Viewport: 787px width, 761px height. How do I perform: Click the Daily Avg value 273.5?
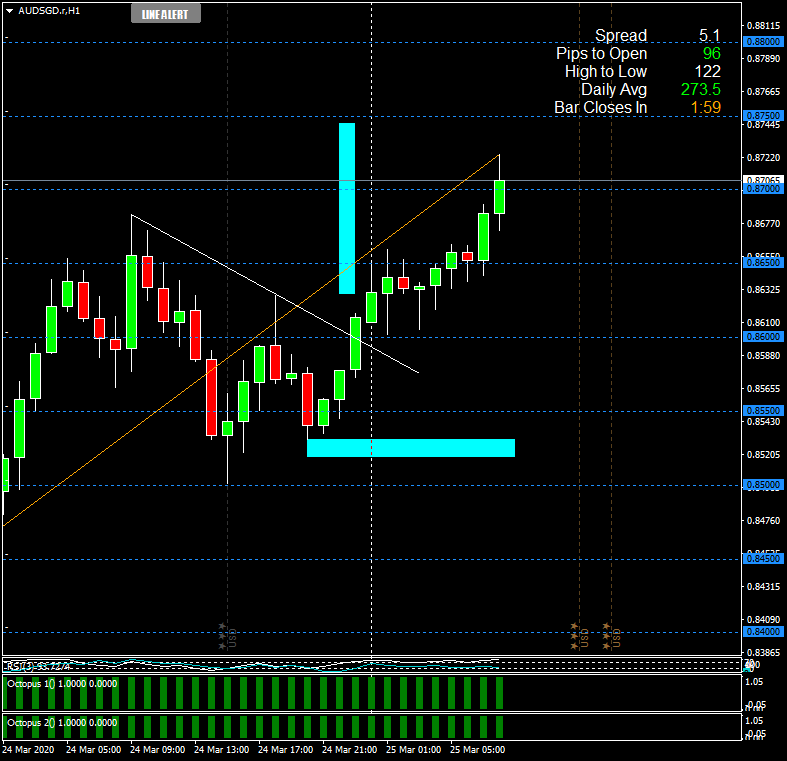701,89
